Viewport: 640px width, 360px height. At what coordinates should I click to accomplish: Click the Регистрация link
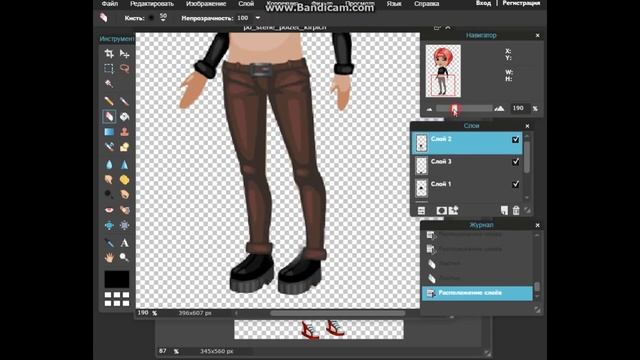521,3
